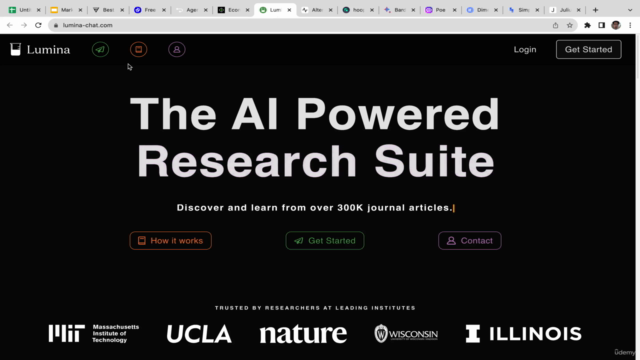The image size is (640, 360).
Task: Click the headline The AI Powered Research Suite
Action: pyautogui.click(x=315, y=138)
